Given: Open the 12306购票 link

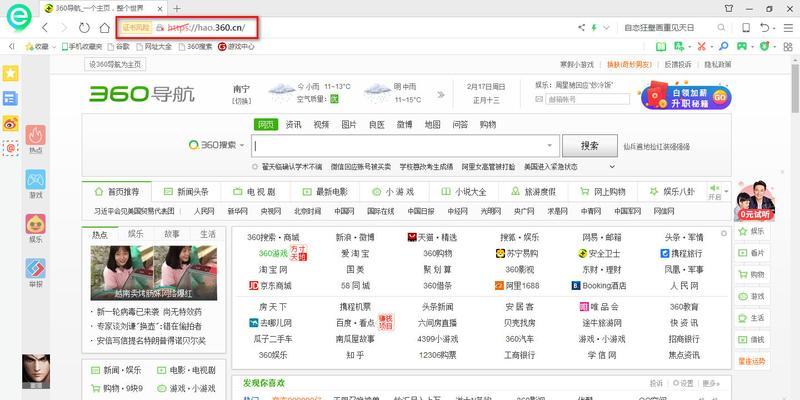Looking at the screenshot, I should [437, 355].
